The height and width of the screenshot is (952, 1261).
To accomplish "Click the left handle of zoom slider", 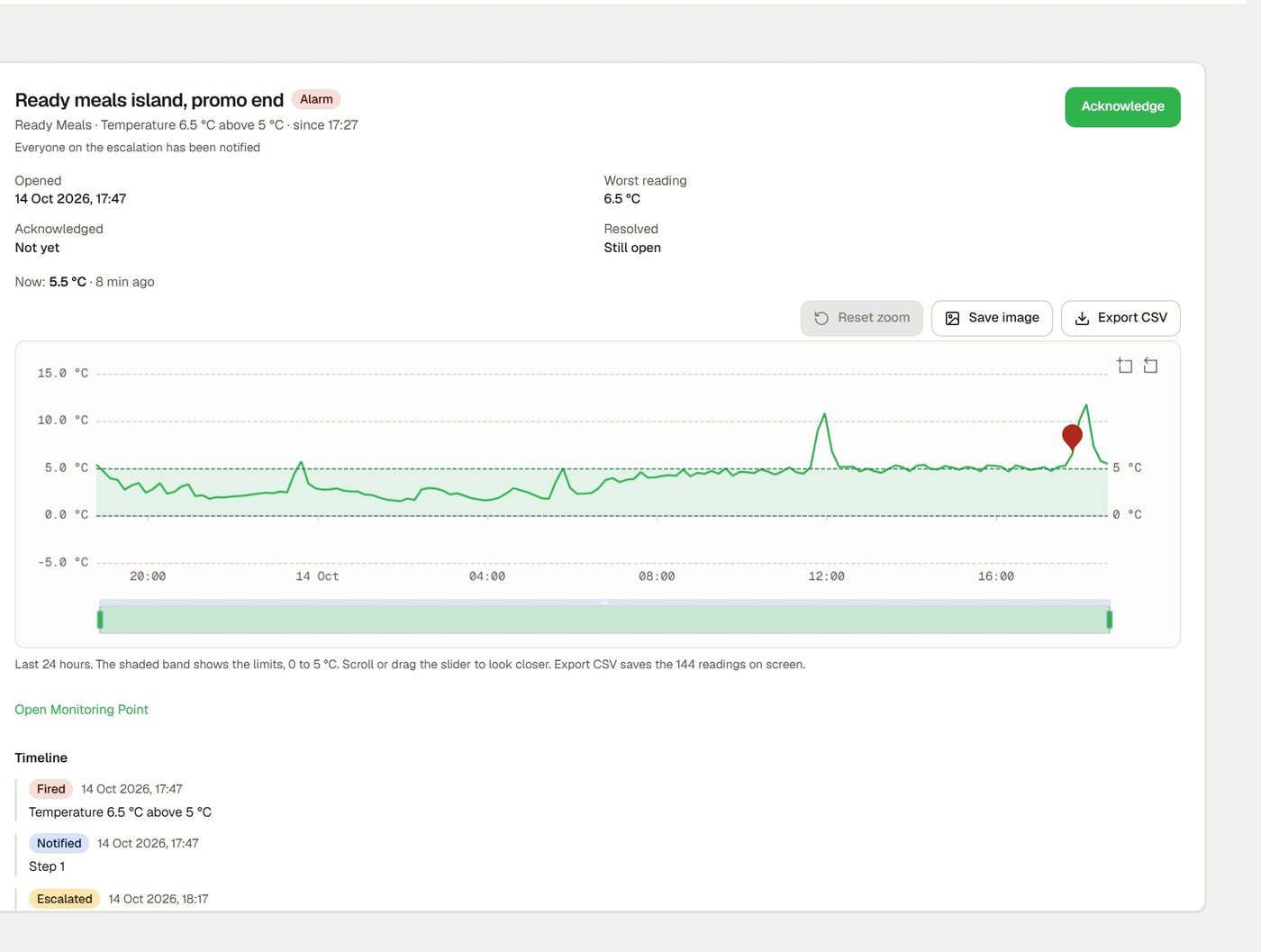I will coord(100,619).
